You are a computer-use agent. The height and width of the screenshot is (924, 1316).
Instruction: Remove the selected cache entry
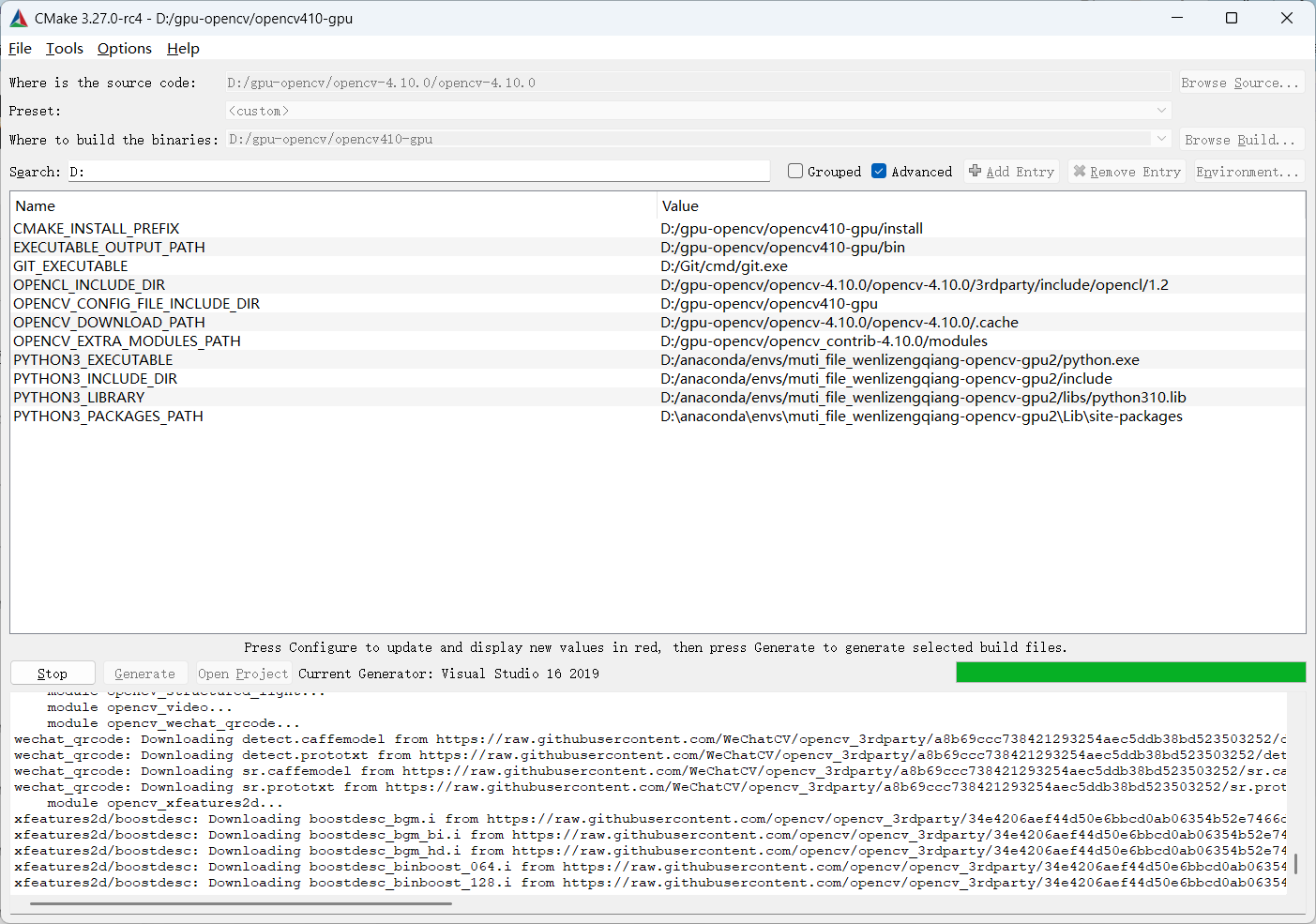click(x=1126, y=171)
